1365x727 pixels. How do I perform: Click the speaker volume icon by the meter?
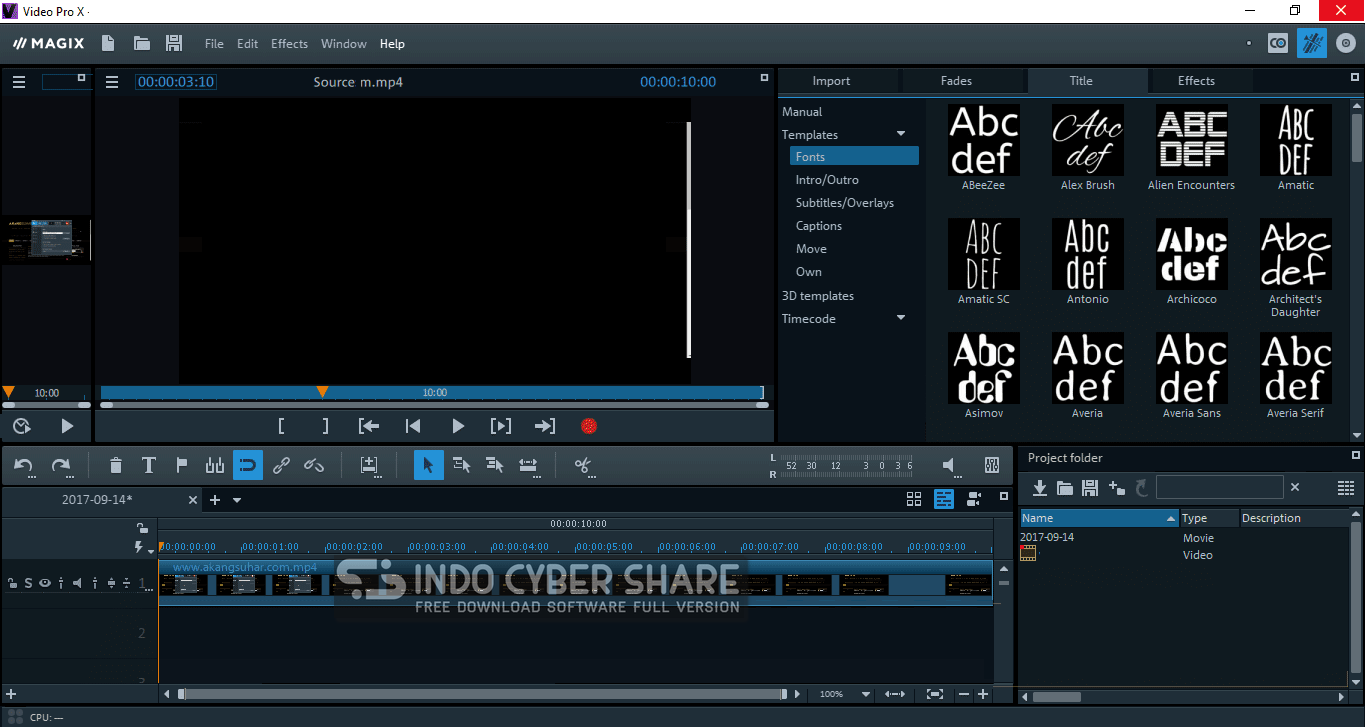point(951,465)
